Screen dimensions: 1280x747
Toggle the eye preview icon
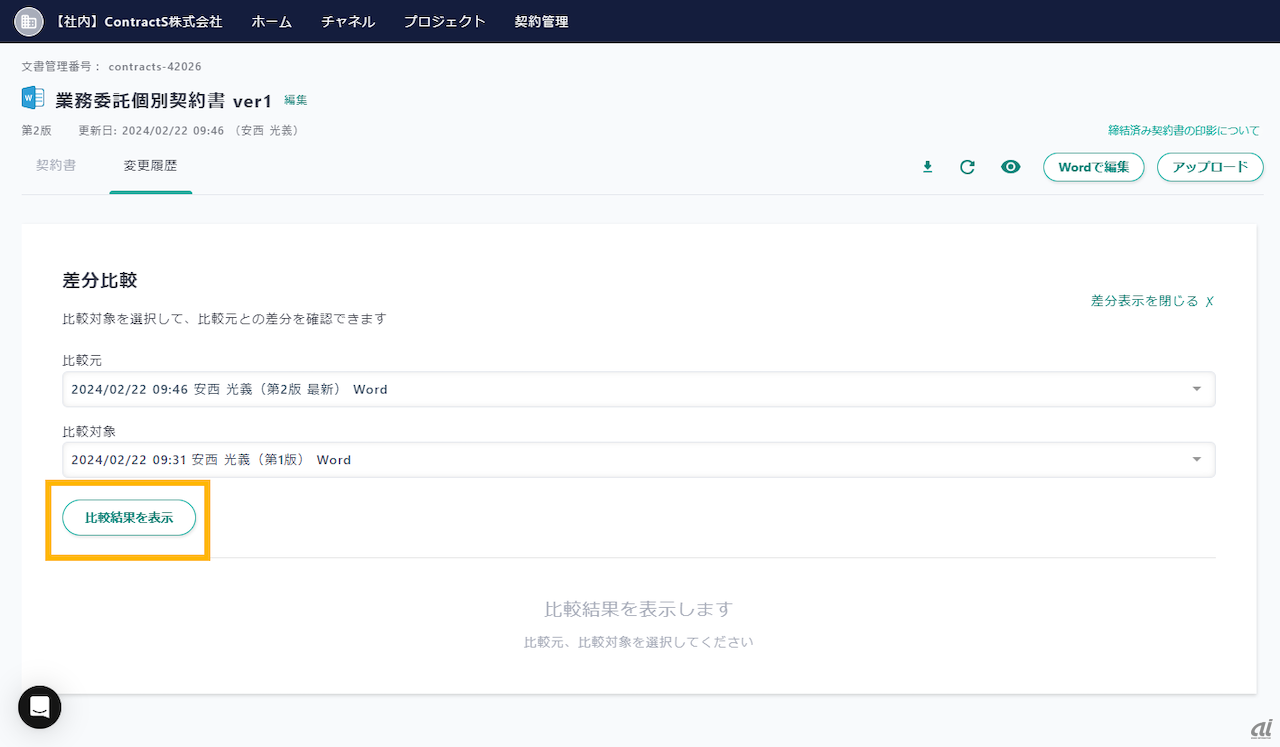tap(1010, 167)
